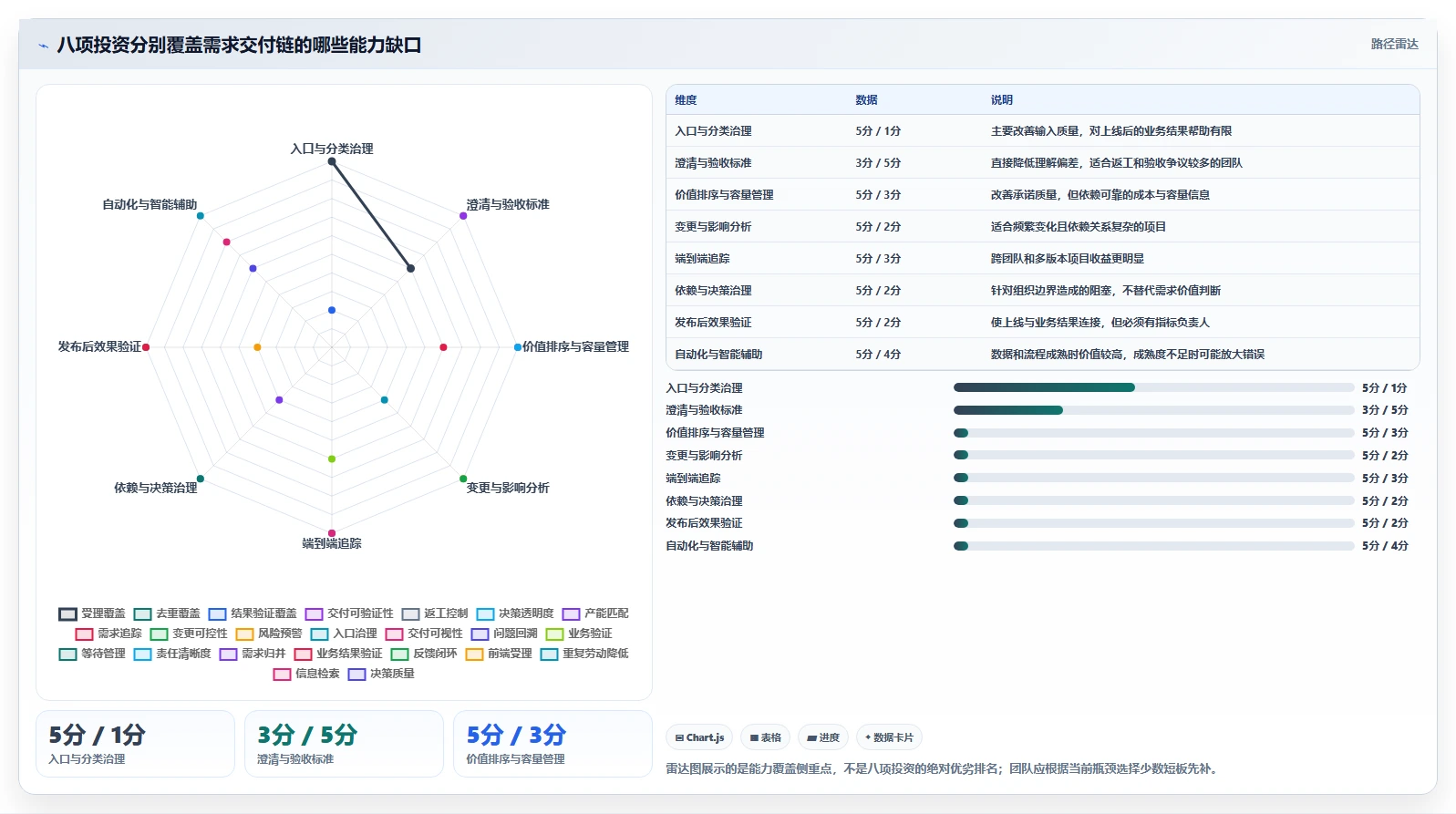Click the 需求归并 legend label
The image size is (1456, 814).
pos(263,654)
